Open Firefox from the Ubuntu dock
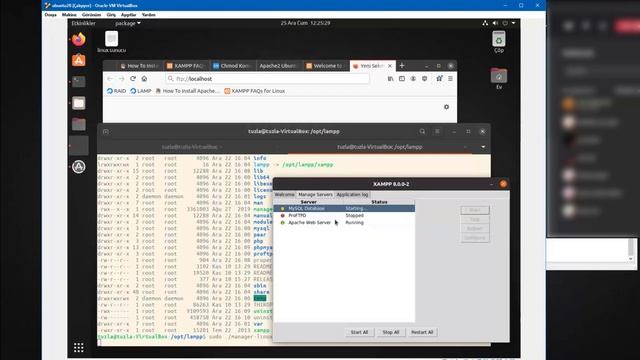The image size is (640, 360). [x=79, y=39]
